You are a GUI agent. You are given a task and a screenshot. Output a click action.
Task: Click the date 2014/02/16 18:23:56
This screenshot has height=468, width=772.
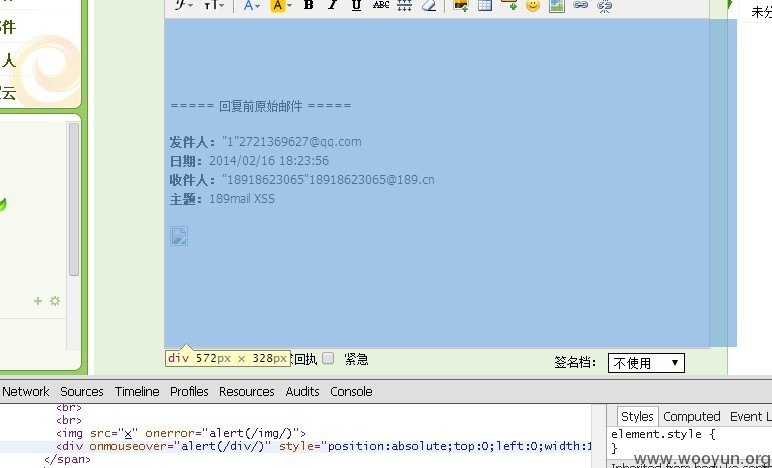click(269, 161)
